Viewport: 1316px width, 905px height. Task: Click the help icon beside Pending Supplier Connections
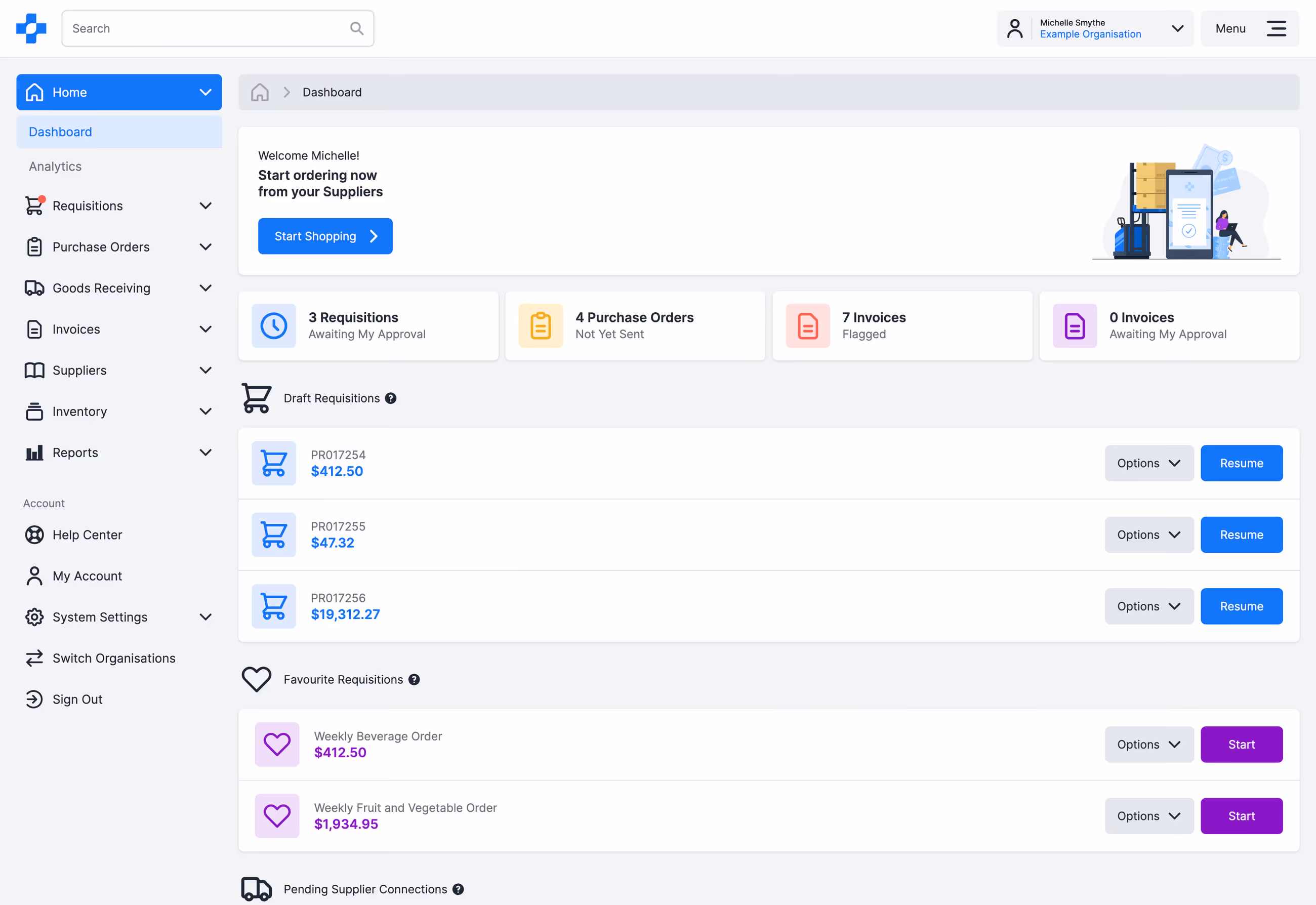[458, 889]
